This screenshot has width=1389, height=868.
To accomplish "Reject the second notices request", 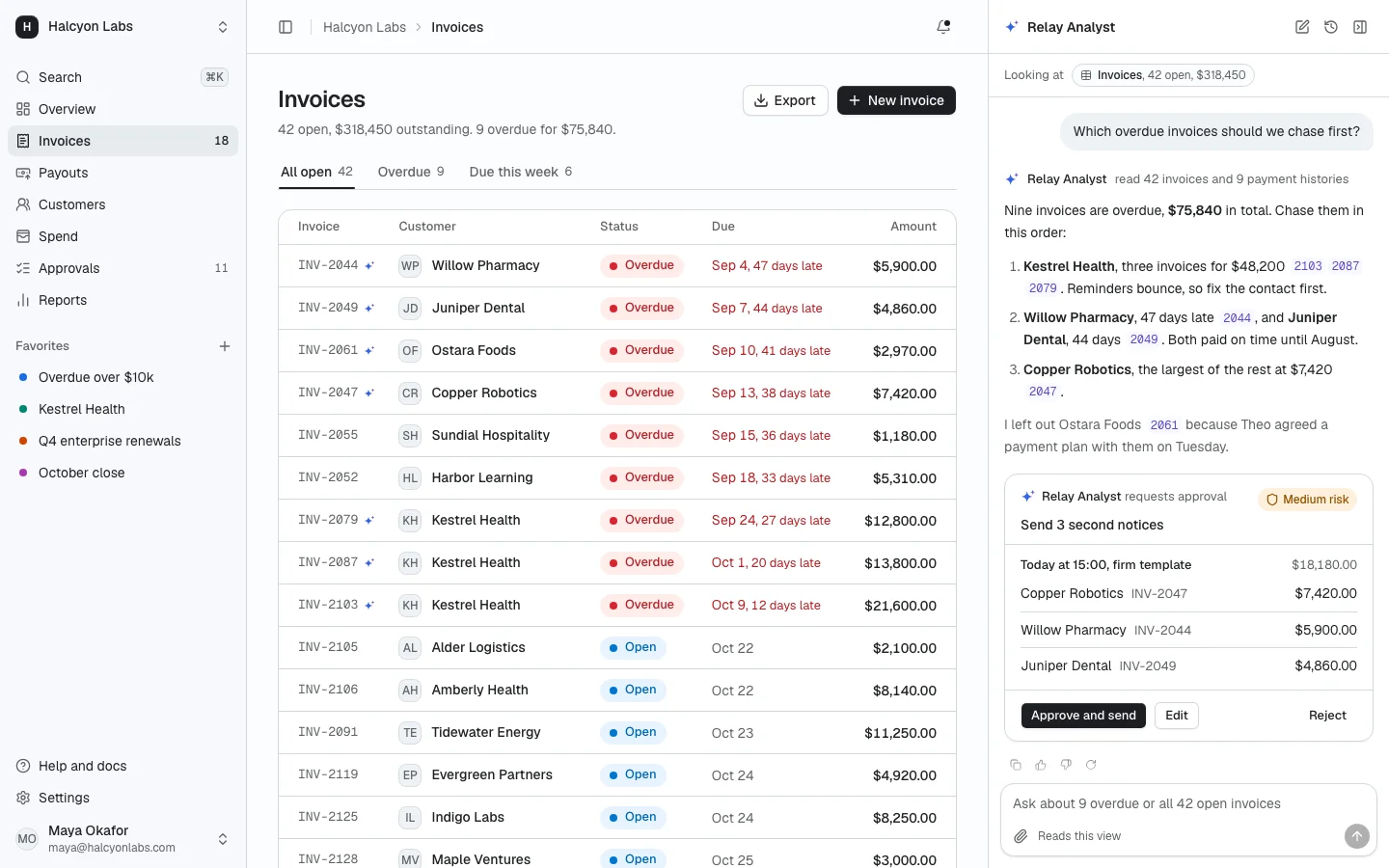I will (x=1327, y=716).
